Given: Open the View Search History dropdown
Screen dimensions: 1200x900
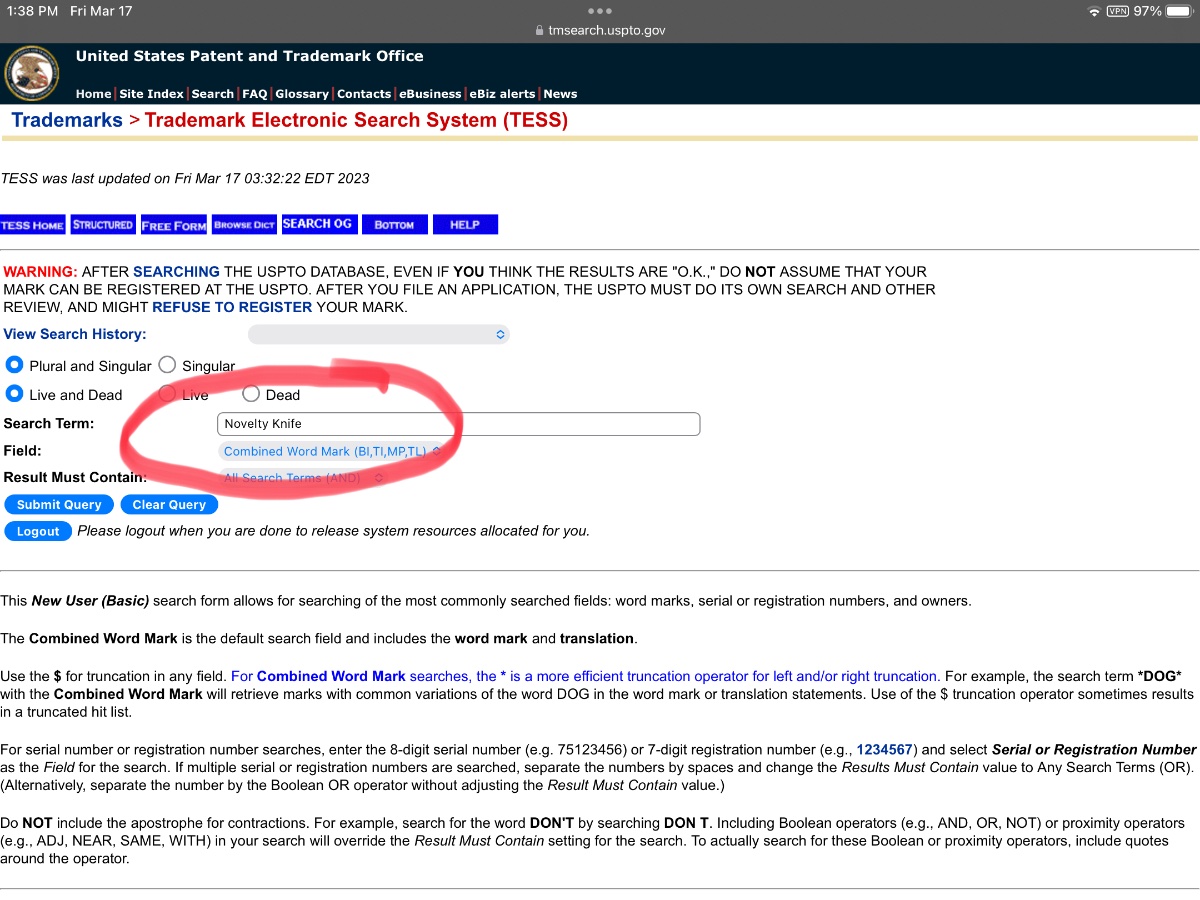Looking at the screenshot, I should click(x=379, y=334).
